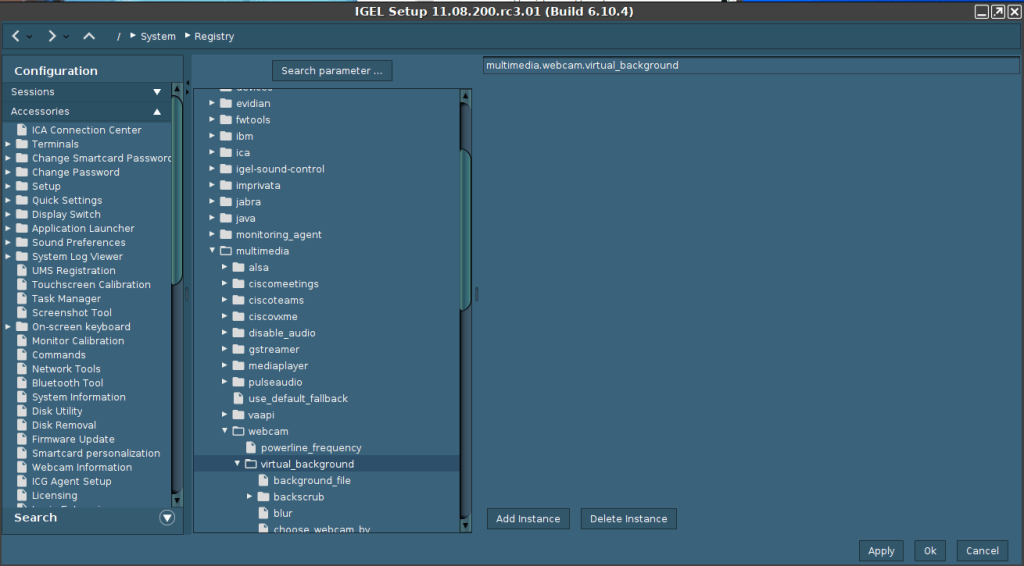Open the Registry breadcrumb item
This screenshot has width=1024, height=566.
[214, 37]
